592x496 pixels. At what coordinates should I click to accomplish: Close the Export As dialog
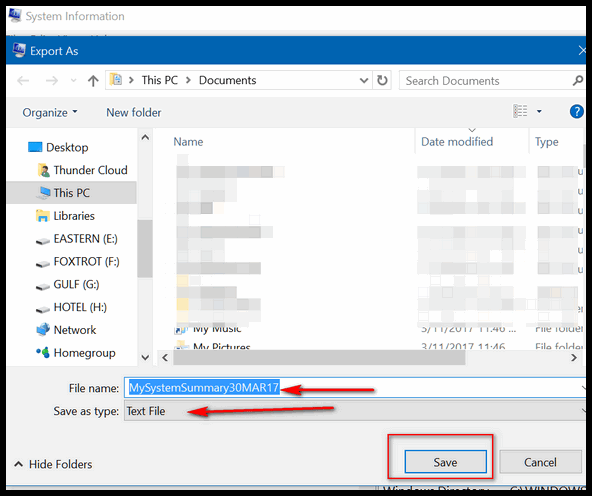[581, 50]
